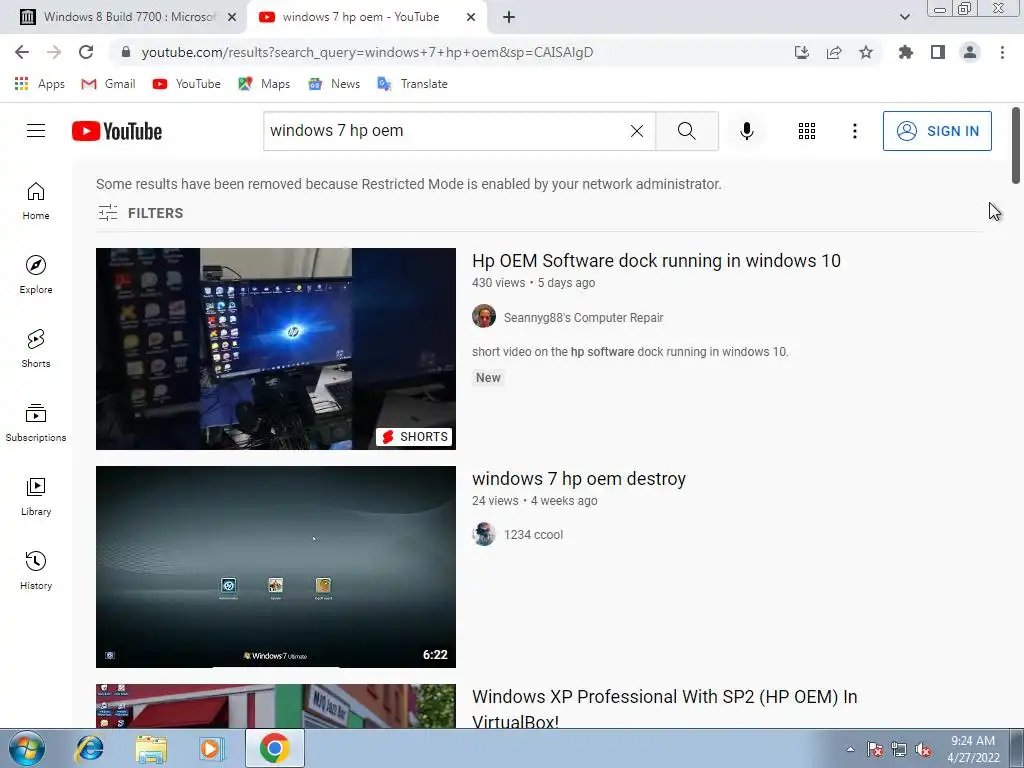Open the Maps bookmark

(x=264, y=84)
